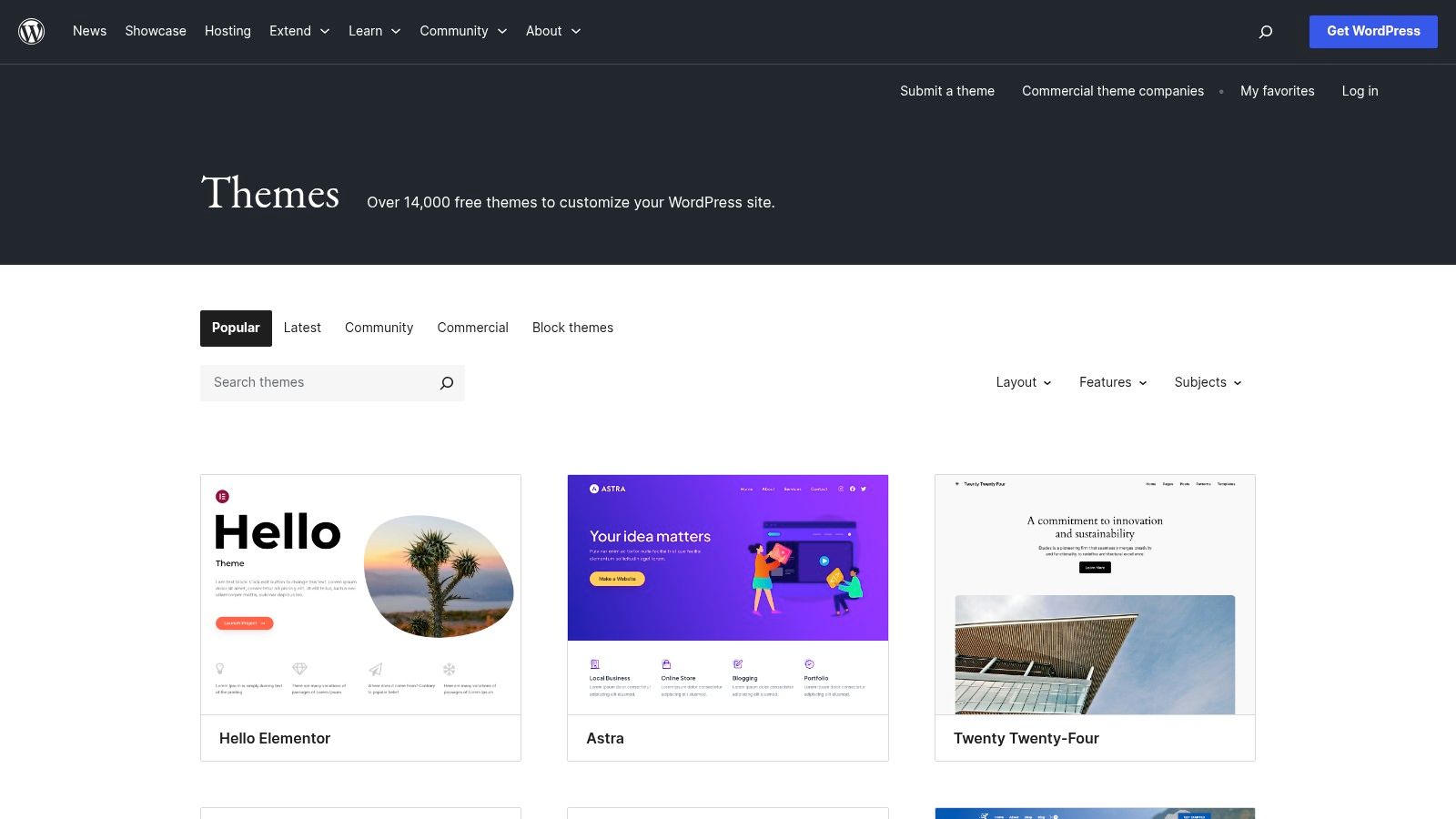
Task: Expand the Community navigation dropdown
Action: (463, 31)
